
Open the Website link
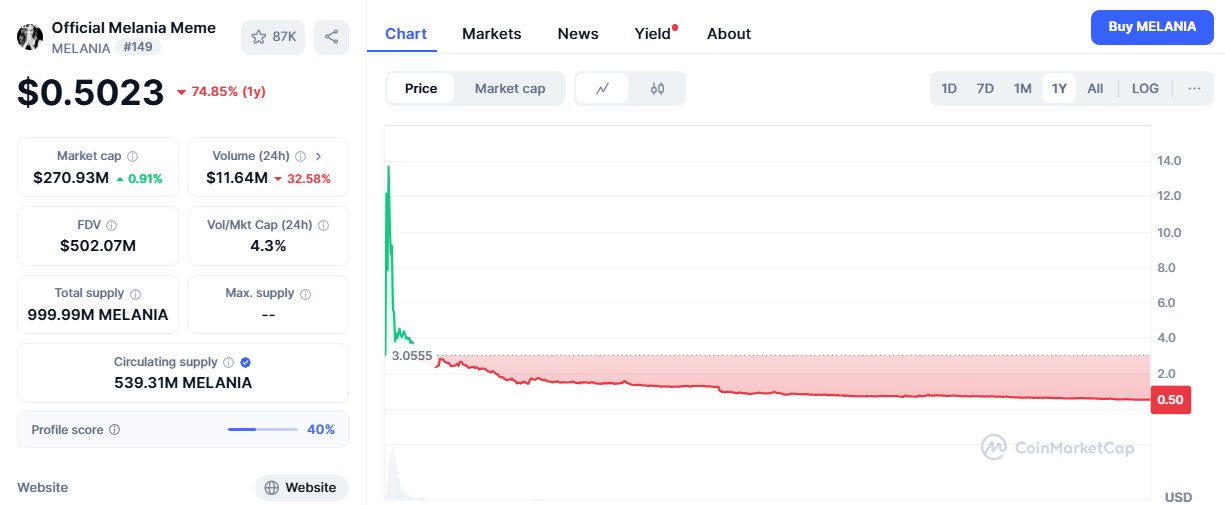click(x=301, y=487)
